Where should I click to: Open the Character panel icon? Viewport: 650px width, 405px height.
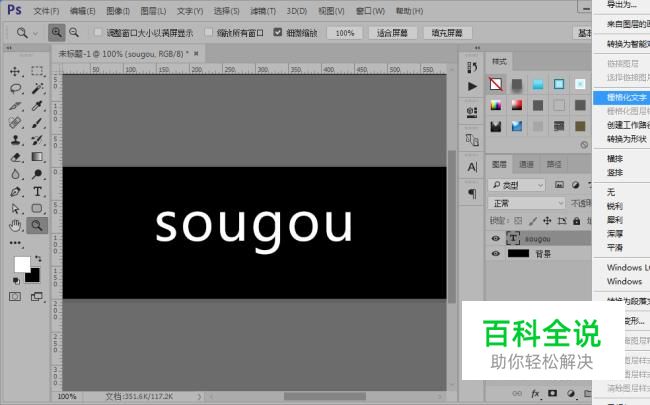click(x=472, y=167)
